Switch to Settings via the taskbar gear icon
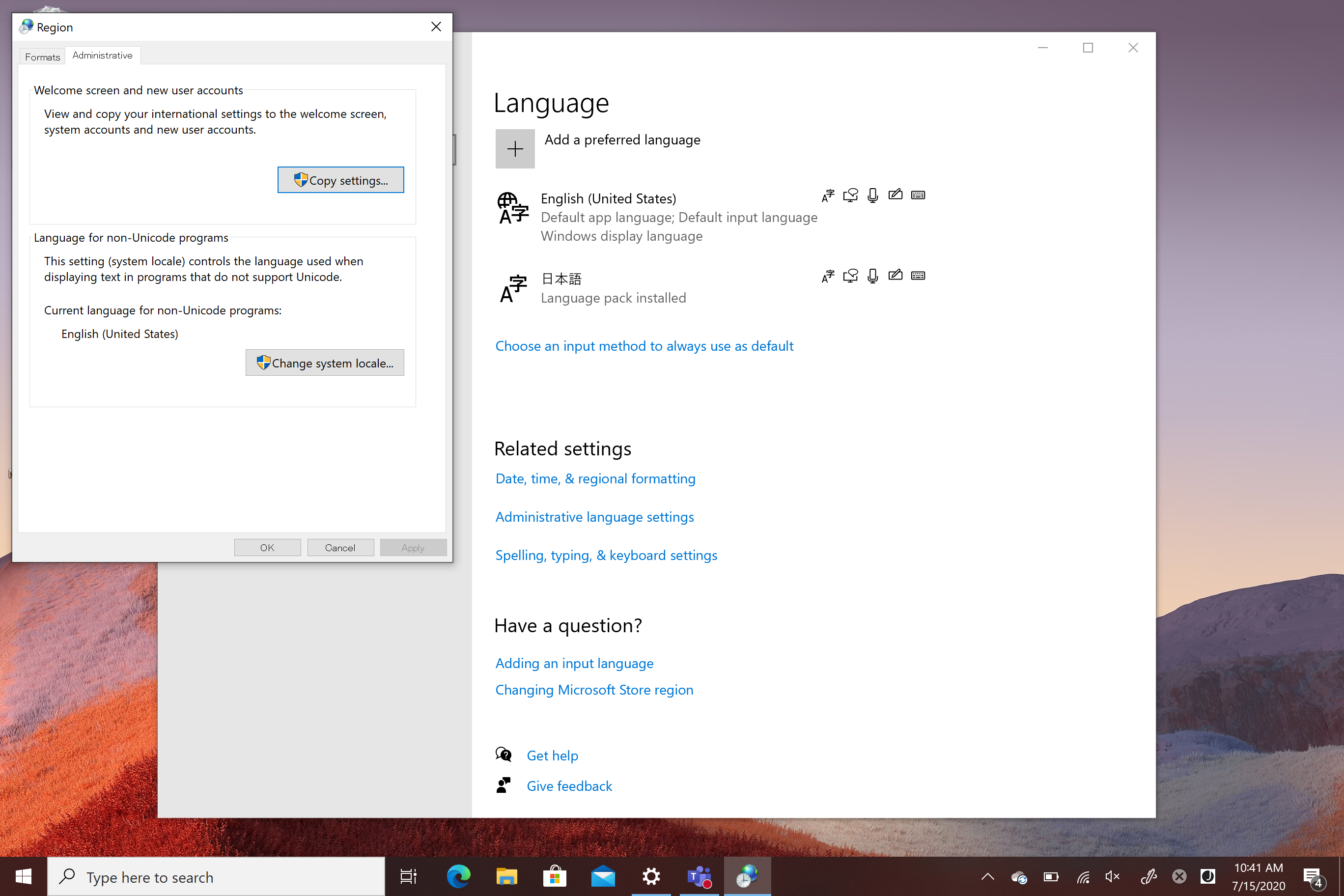Screen dimensions: 1344x896 click(651, 876)
